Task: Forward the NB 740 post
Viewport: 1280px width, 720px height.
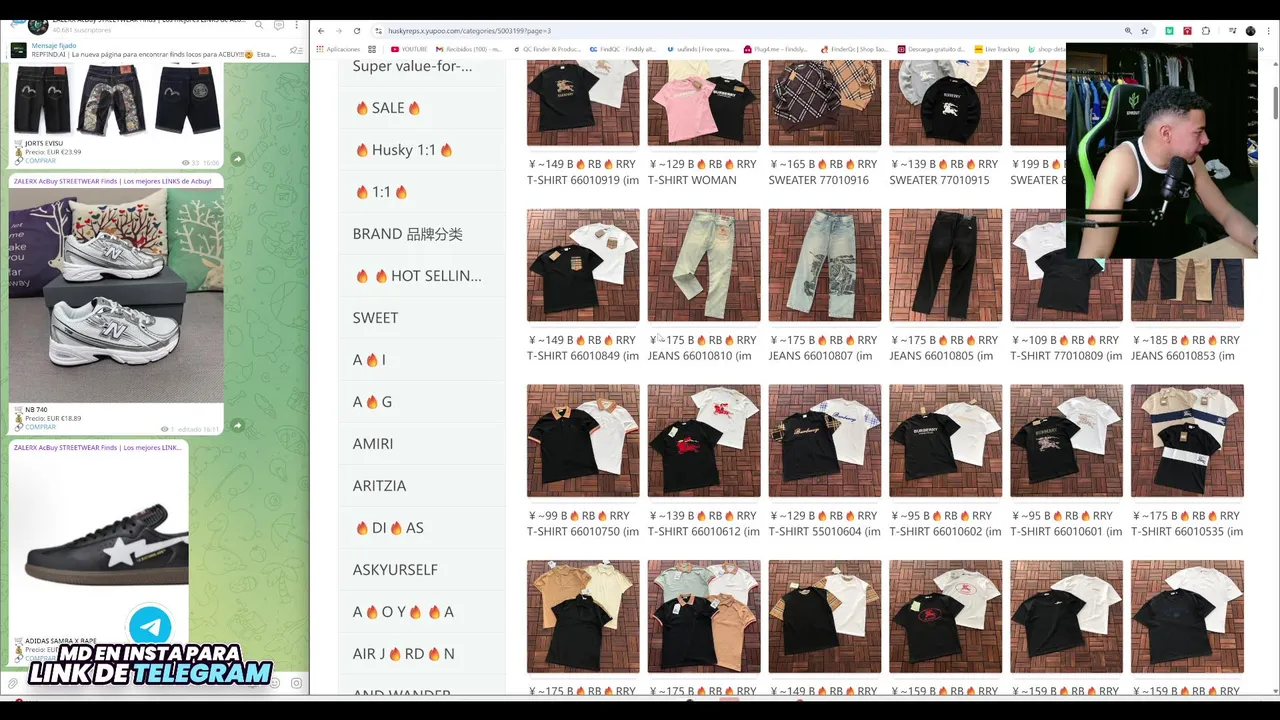Action: pyautogui.click(x=237, y=425)
